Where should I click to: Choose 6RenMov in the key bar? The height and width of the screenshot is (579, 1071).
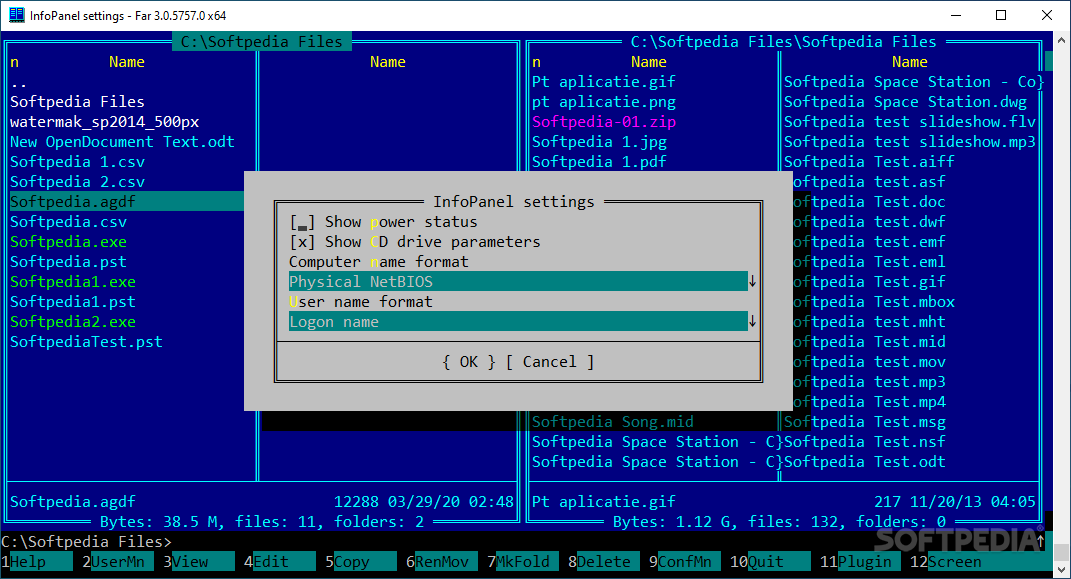click(441, 562)
